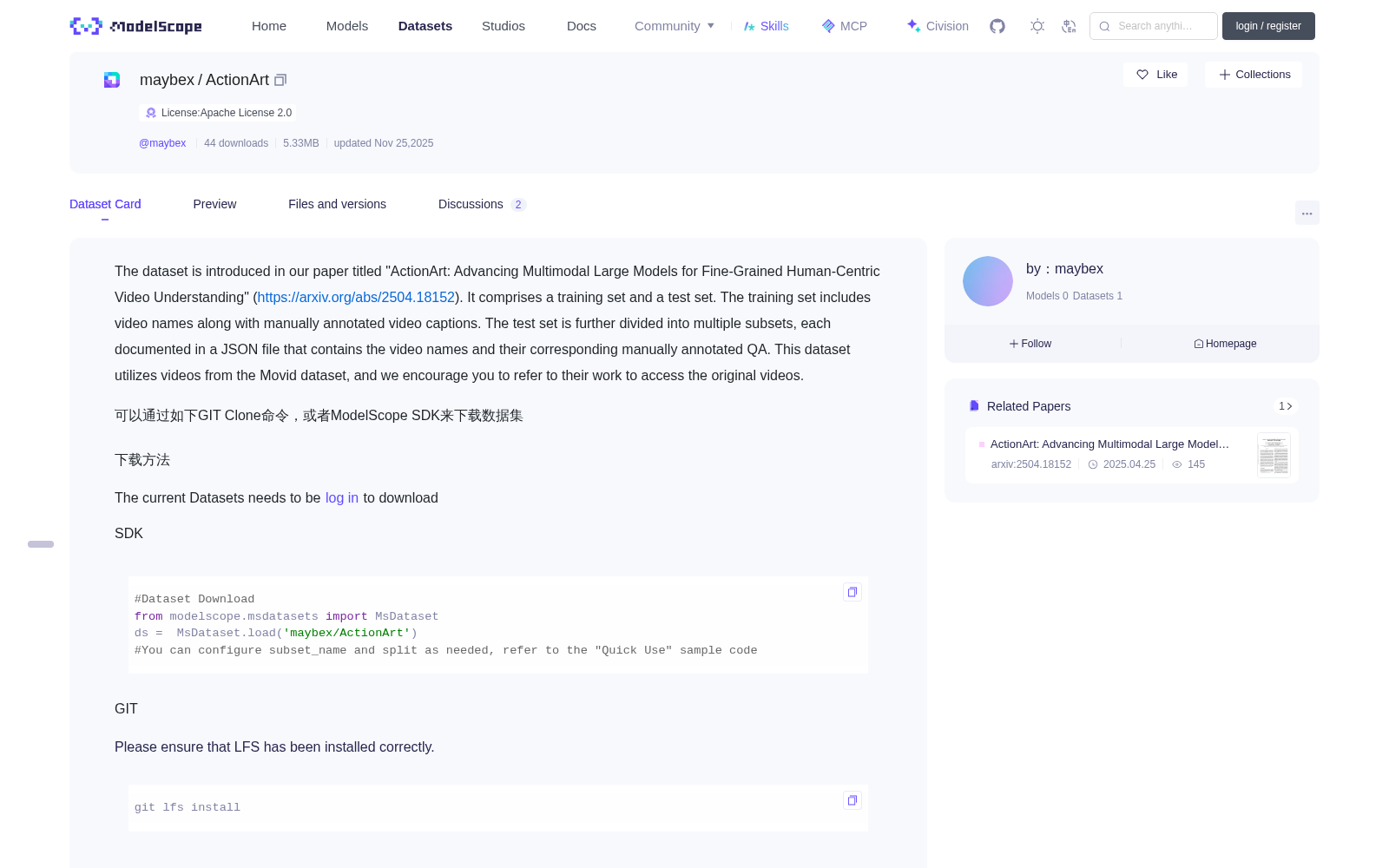1389x868 pixels.
Task: Open the related paper thumbnail preview
Action: [1274, 455]
